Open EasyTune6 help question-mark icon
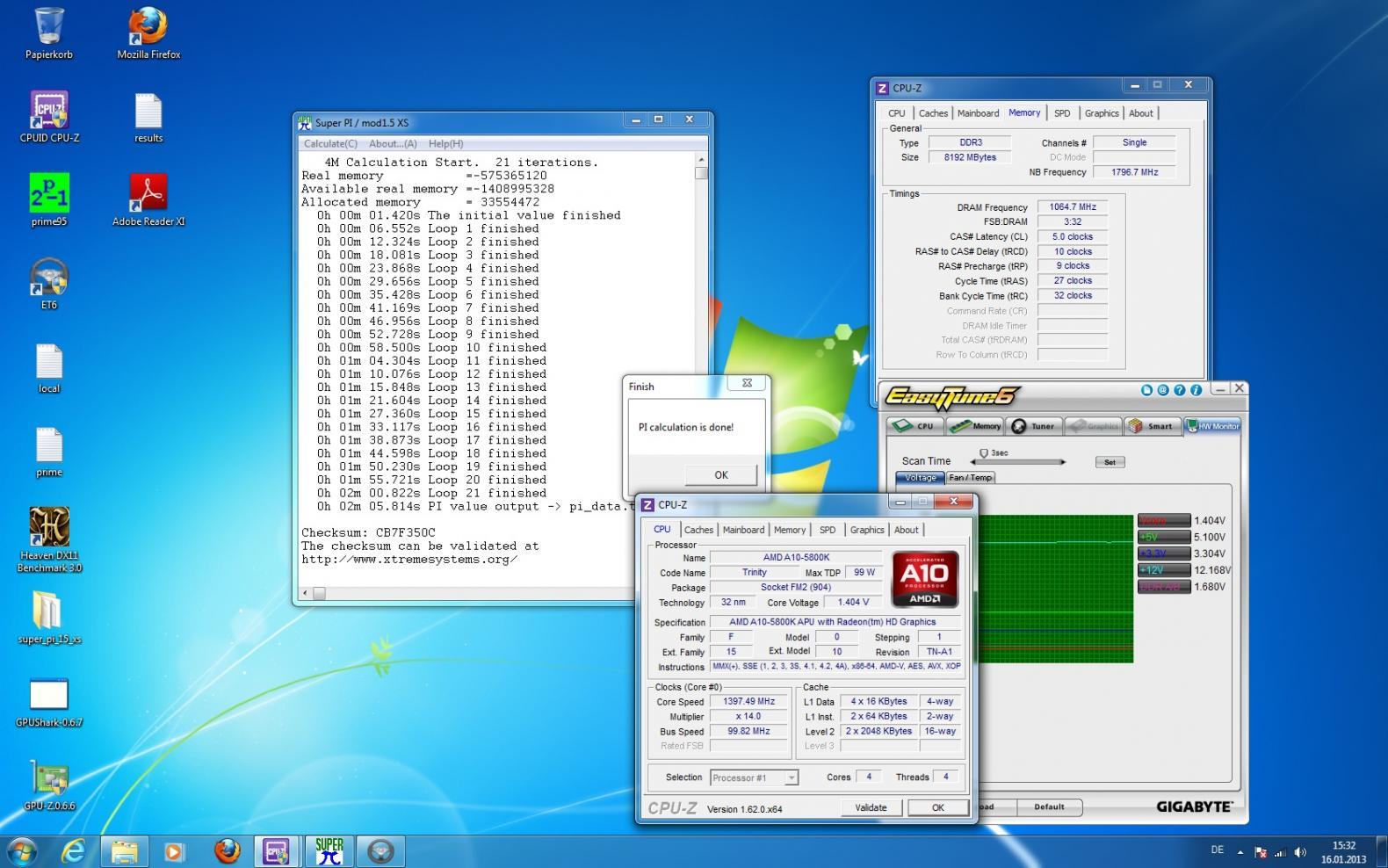 coord(1179,390)
